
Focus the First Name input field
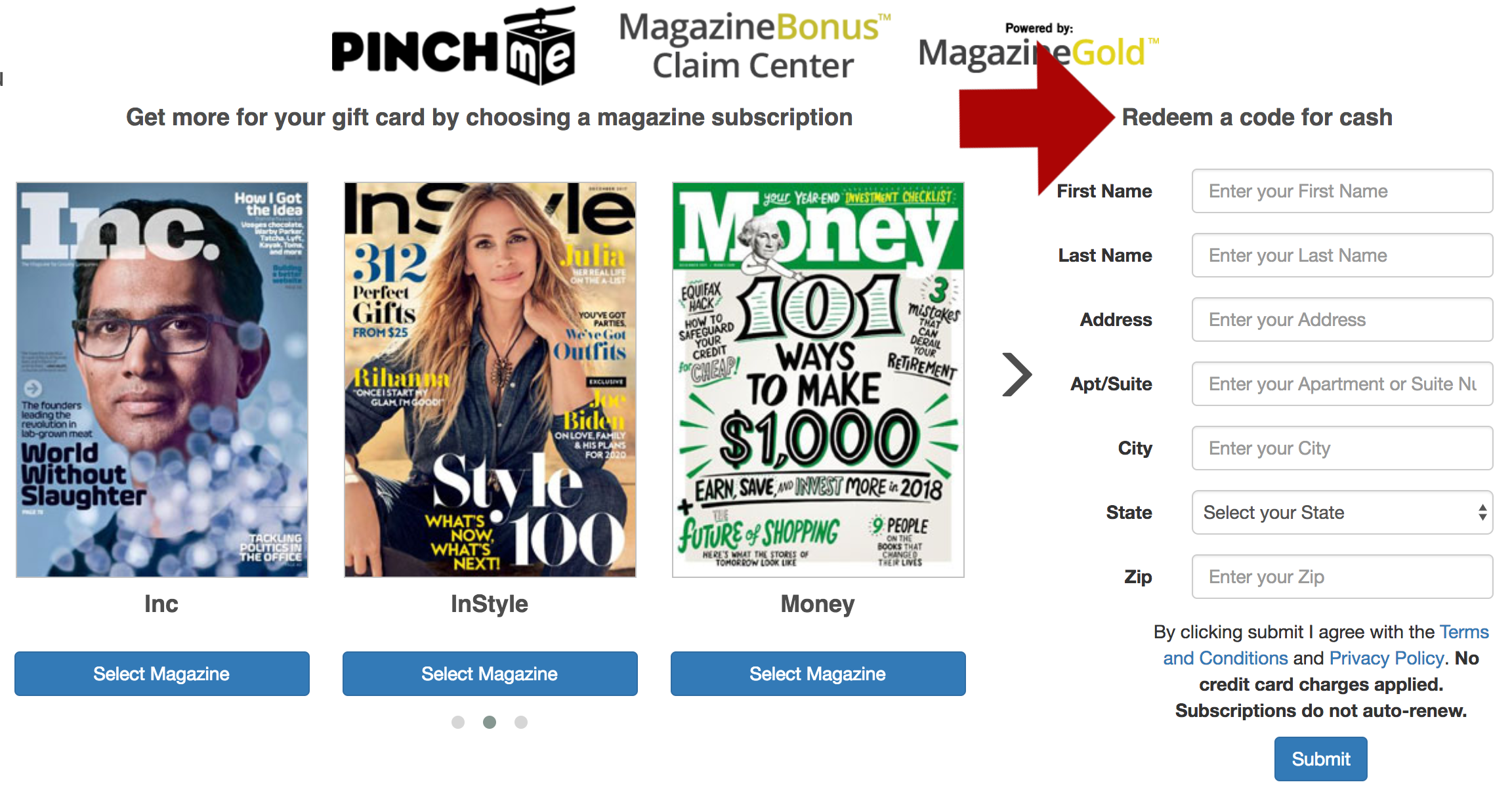click(x=1342, y=191)
